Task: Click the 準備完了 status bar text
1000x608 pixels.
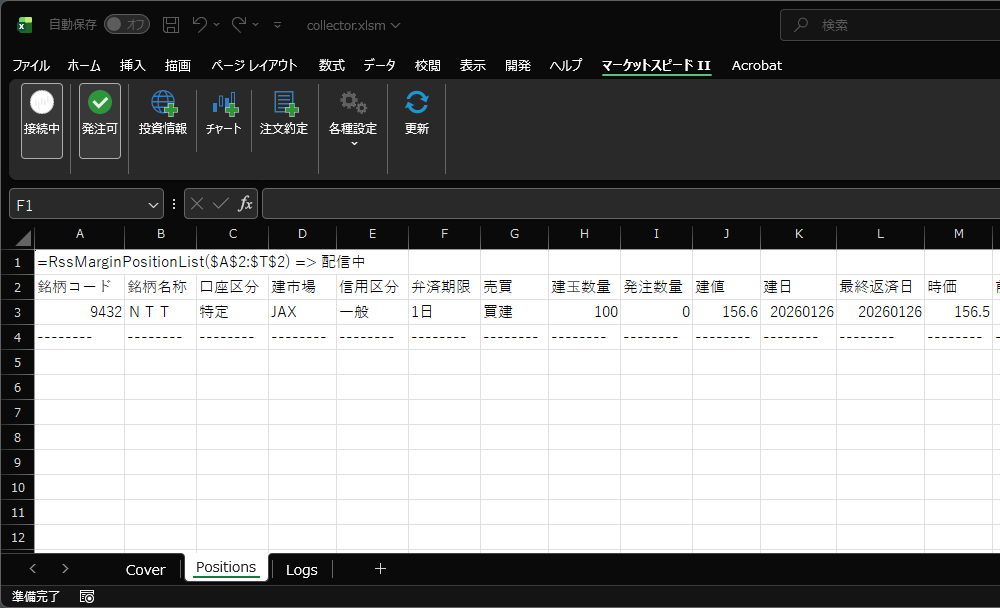Action: click(x=36, y=597)
